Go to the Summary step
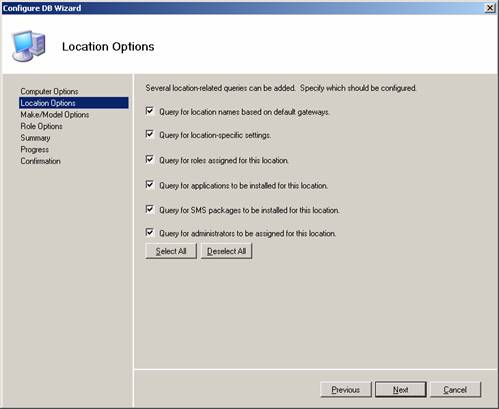This screenshot has width=499, height=409. click(35, 138)
